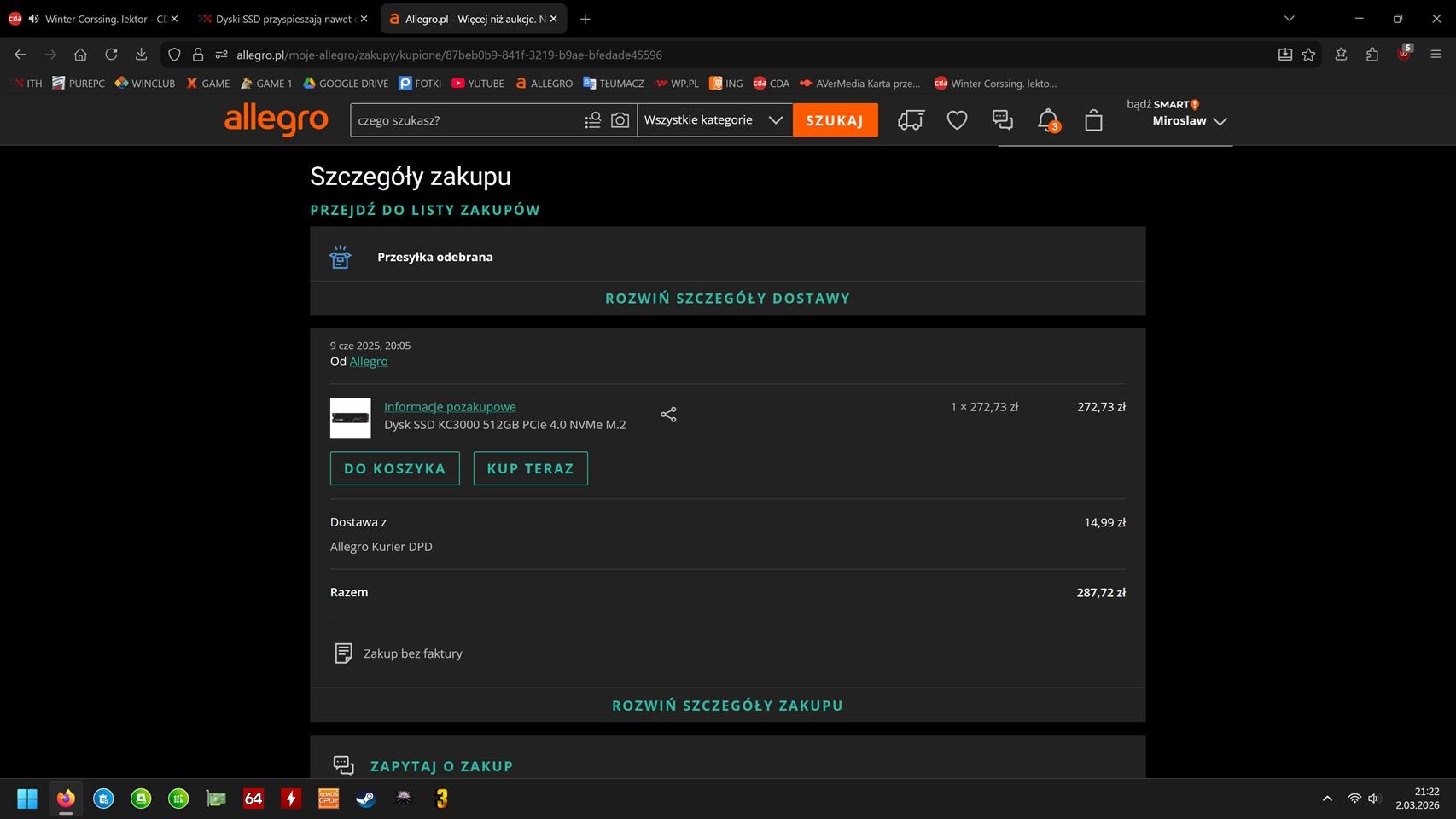The image size is (1456, 819).
Task: Open the Informacje pozakupowe link
Action: click(x=450, y=407)
